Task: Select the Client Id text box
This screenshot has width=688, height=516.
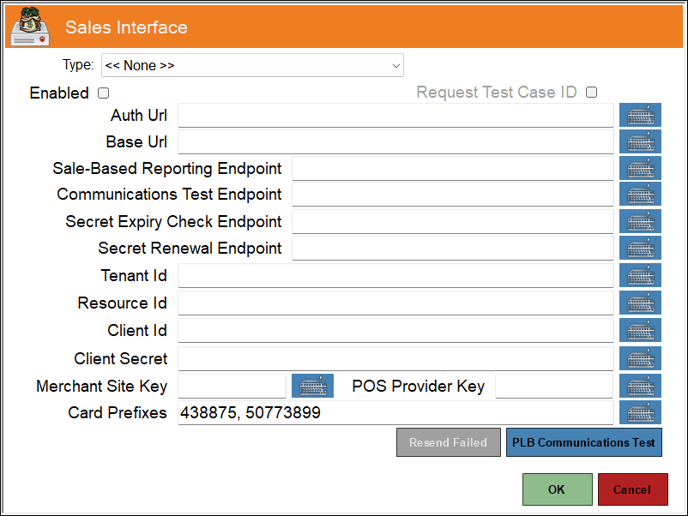Action: coord(395,330)
